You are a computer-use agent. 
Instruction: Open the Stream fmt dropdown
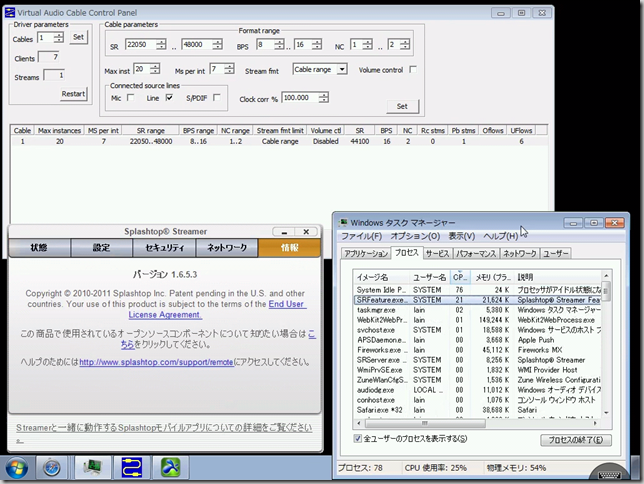342,70
